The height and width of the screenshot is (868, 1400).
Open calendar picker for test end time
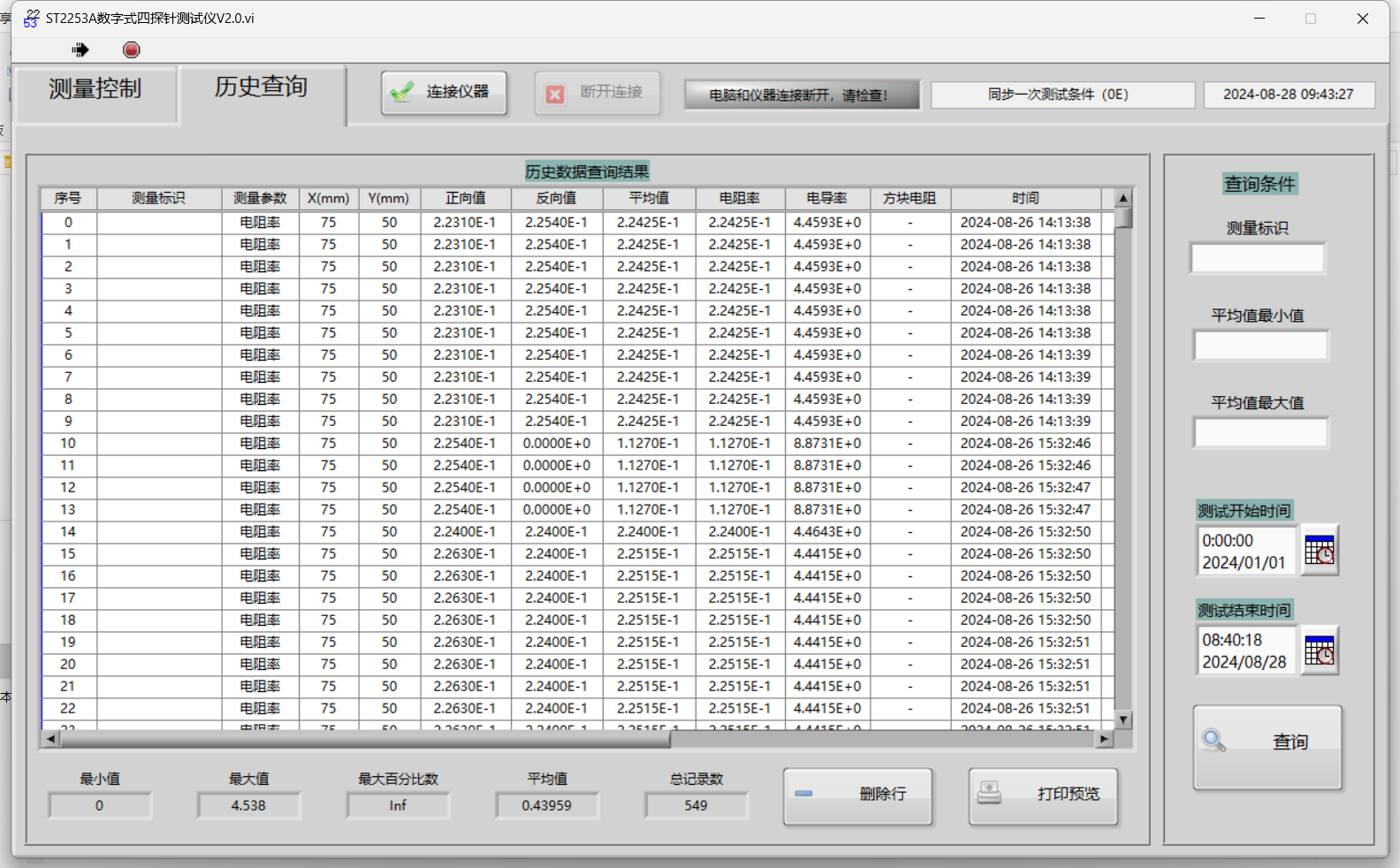[1320, 651]
